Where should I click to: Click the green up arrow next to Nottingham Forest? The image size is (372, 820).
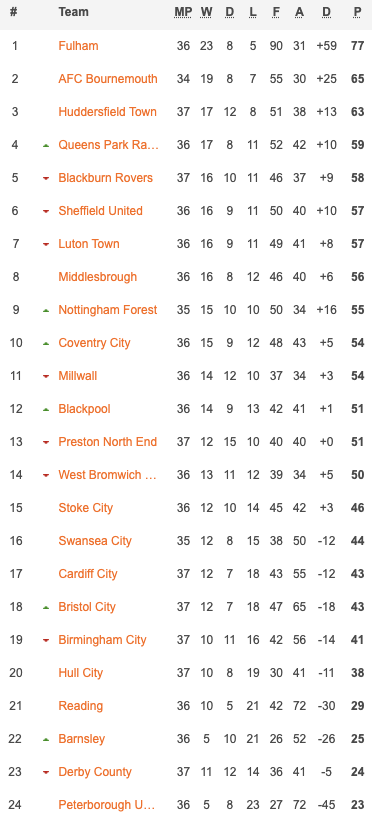click(x=46, y=310)
